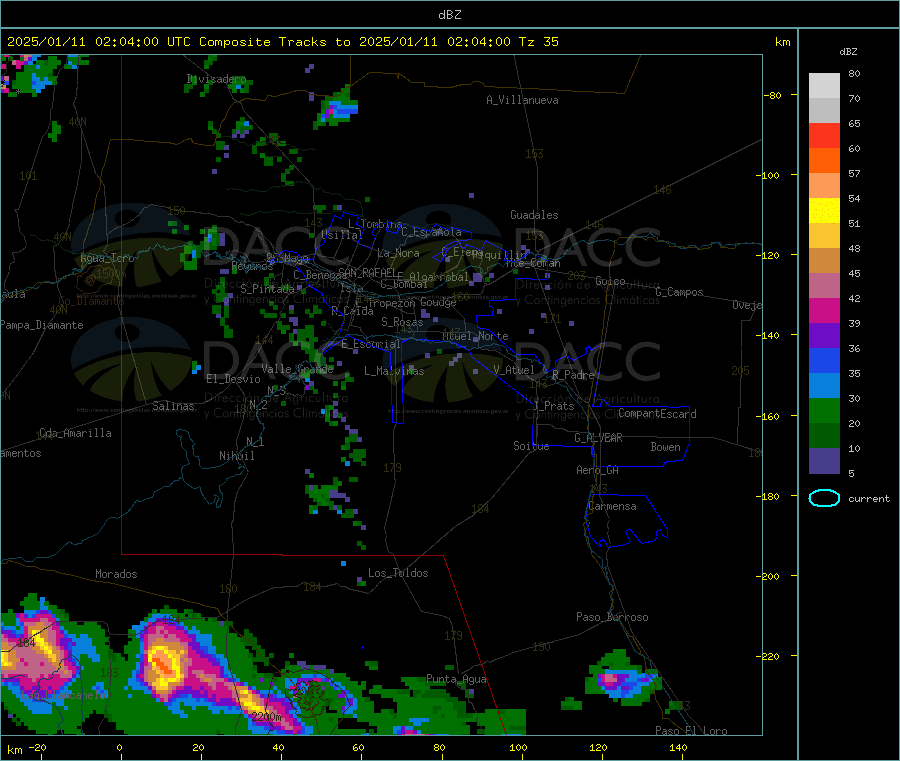Click the Goudge label
This screenshot has width=900, height=761.
pos(438,302)
